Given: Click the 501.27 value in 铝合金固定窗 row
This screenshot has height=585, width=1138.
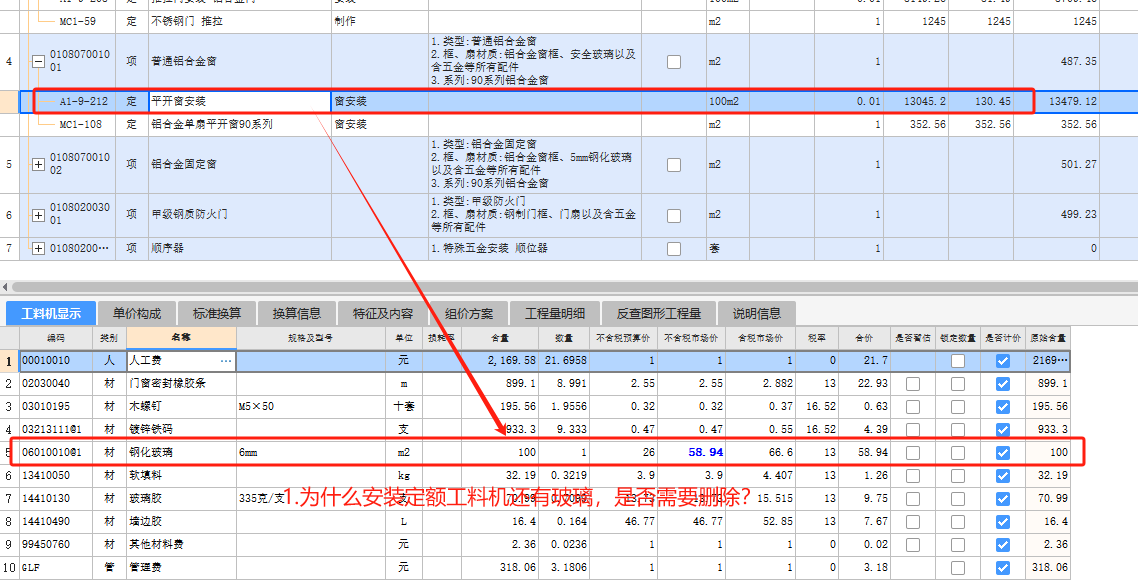Looking at the screenshot, I should (x=1078, y=165).
